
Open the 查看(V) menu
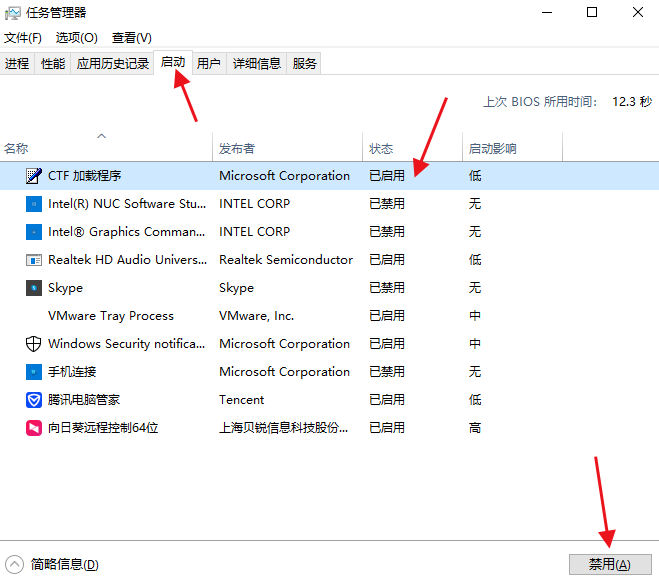132,38
